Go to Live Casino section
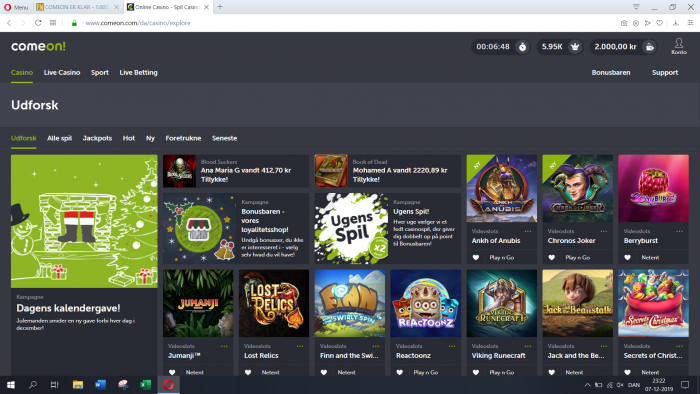Screen dimensions: 700x394 pos(62,72)
